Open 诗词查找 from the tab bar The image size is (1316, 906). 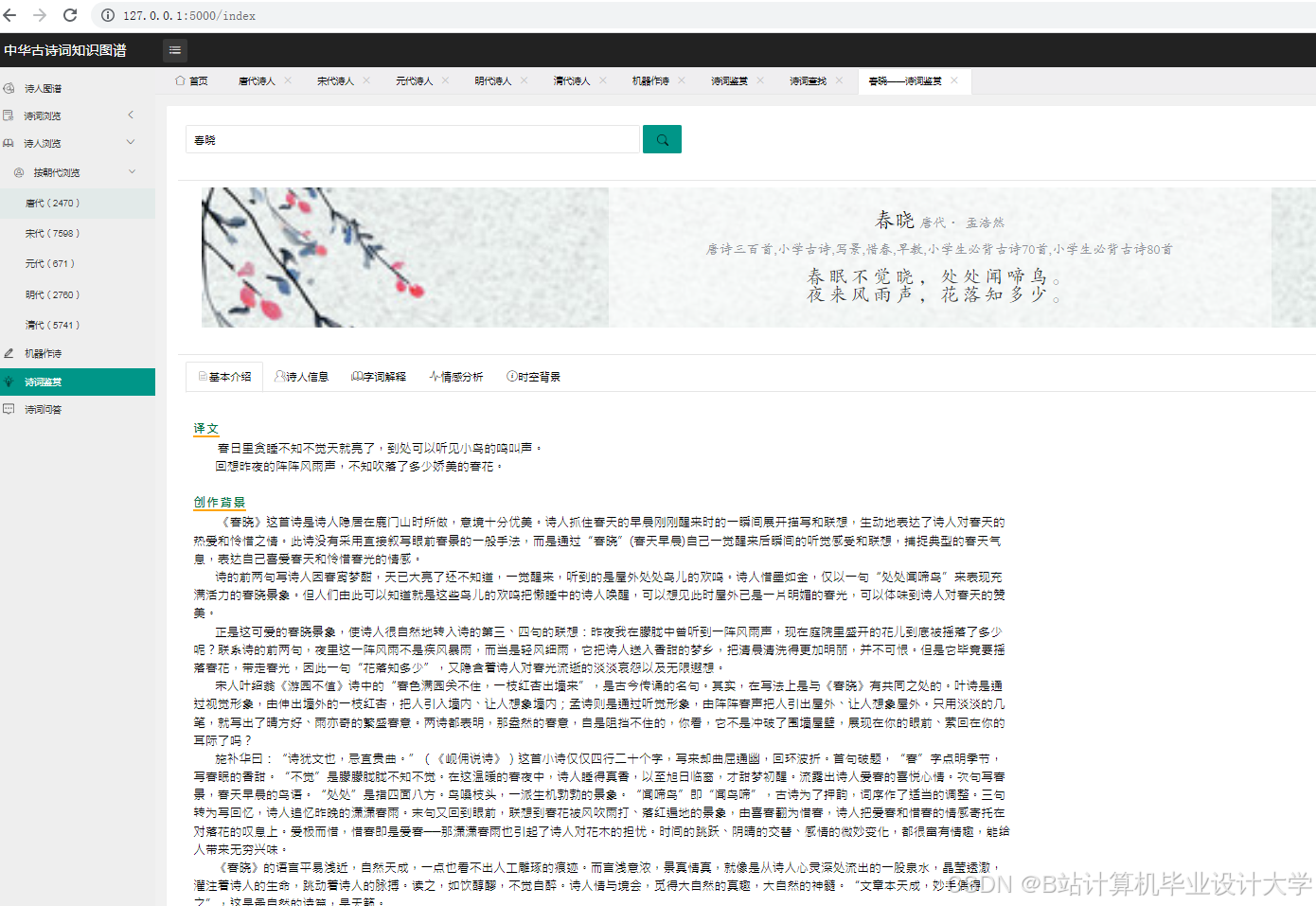tap(808, 80)
